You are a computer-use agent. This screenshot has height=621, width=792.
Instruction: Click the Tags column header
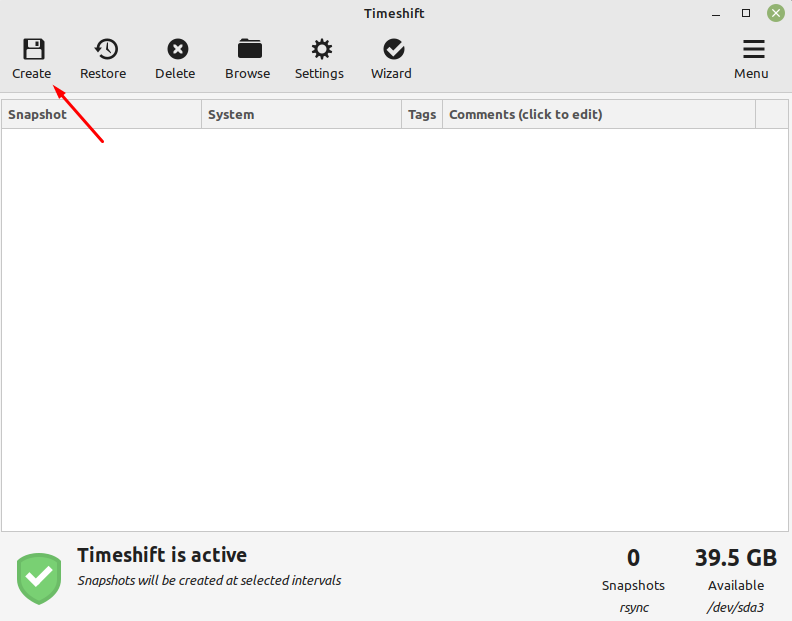coord(422,114)
